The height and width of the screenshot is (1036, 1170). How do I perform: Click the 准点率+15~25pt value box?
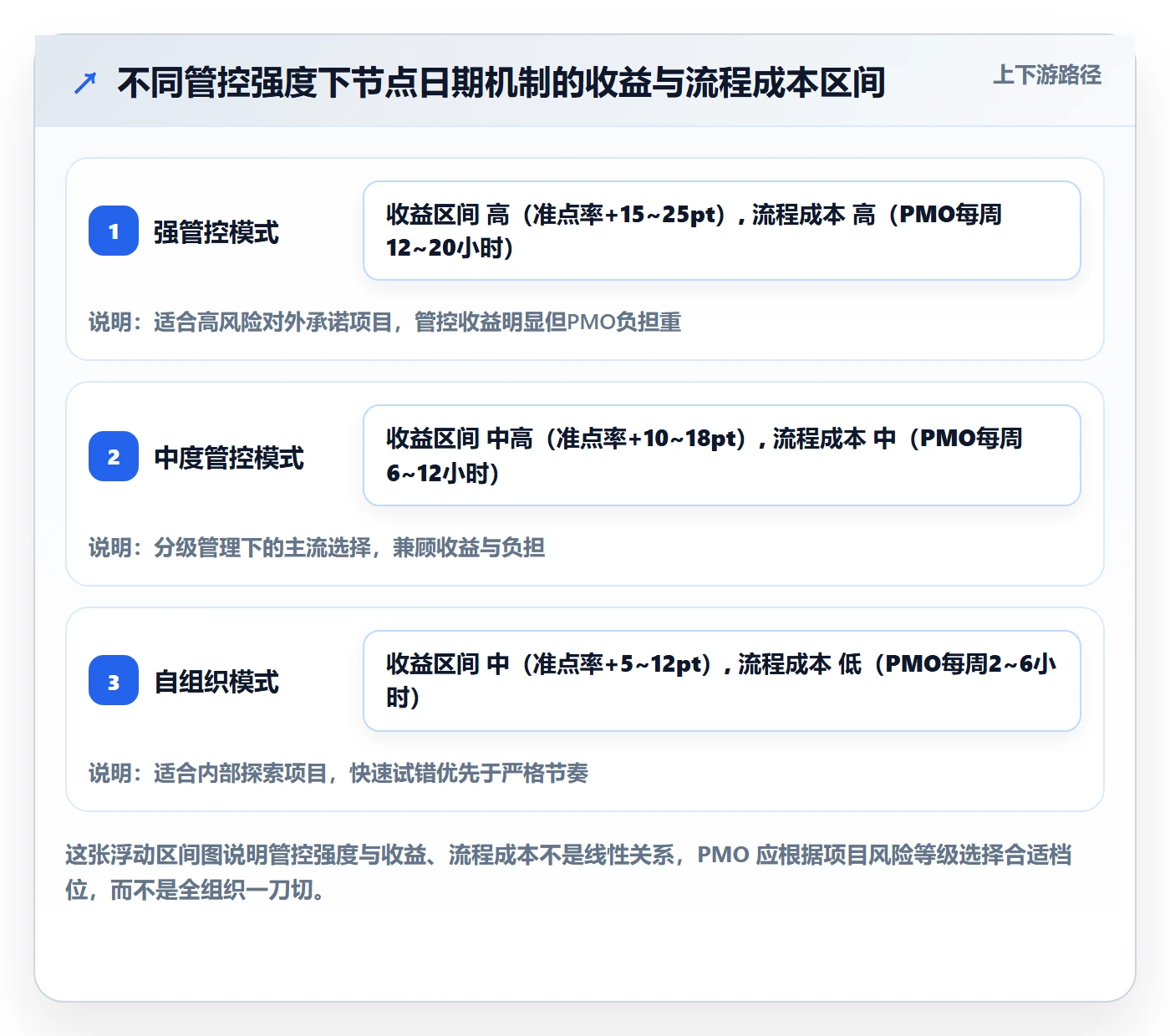click(x=722, y=231)
